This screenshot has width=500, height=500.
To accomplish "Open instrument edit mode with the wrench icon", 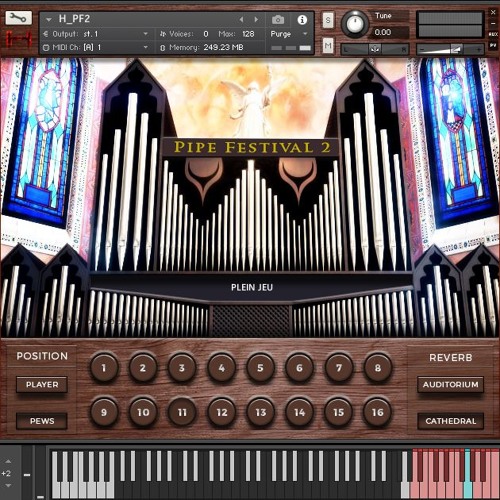I will pyautogui.click(x=18, y=18).
